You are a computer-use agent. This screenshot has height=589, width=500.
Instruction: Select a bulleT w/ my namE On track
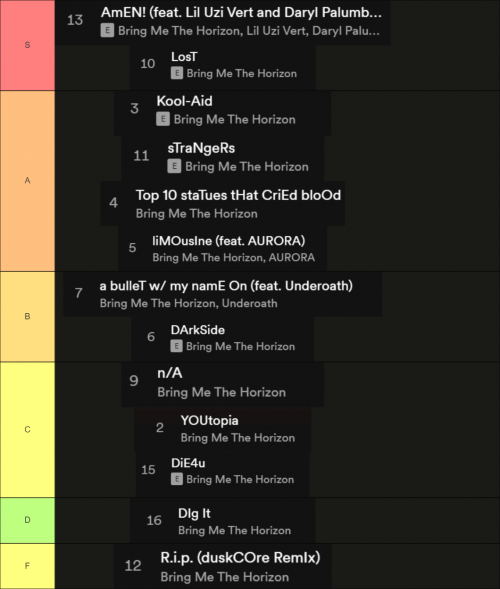pos(222,294)
